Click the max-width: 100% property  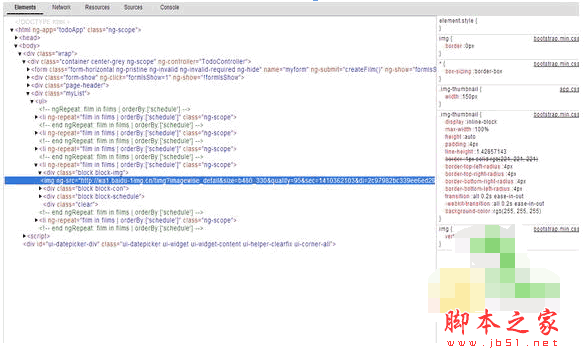pos(467,130)
